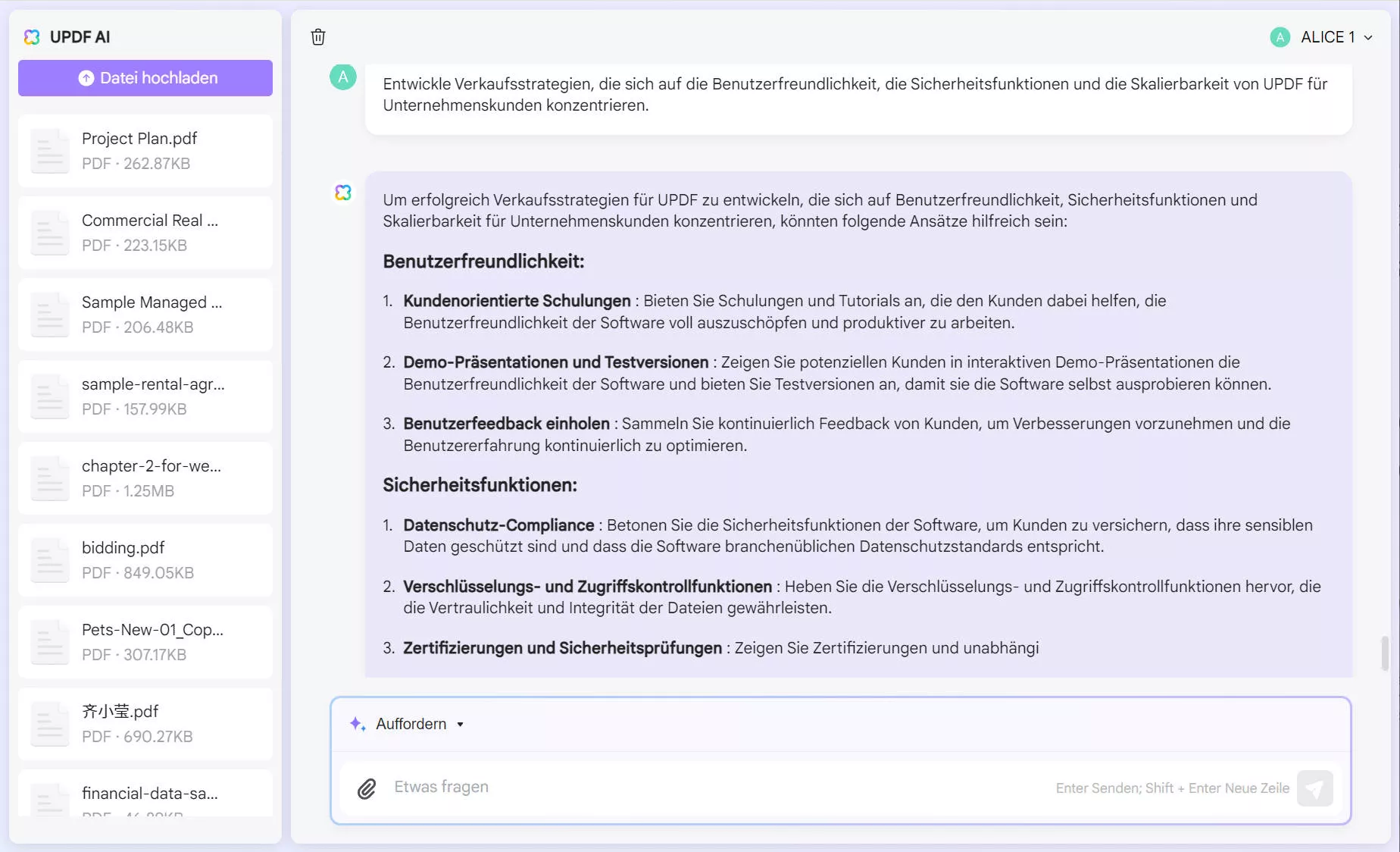The height and width of the screenshot is (852, 1400).
Task: Click the sparkle icon beside Auffordern
Action: 357,724
